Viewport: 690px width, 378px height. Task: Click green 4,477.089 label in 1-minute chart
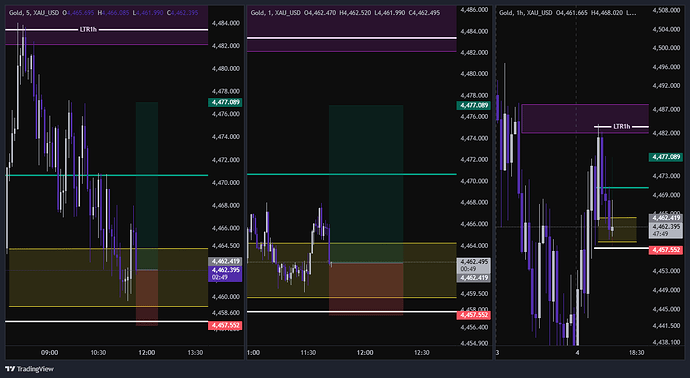473,105
